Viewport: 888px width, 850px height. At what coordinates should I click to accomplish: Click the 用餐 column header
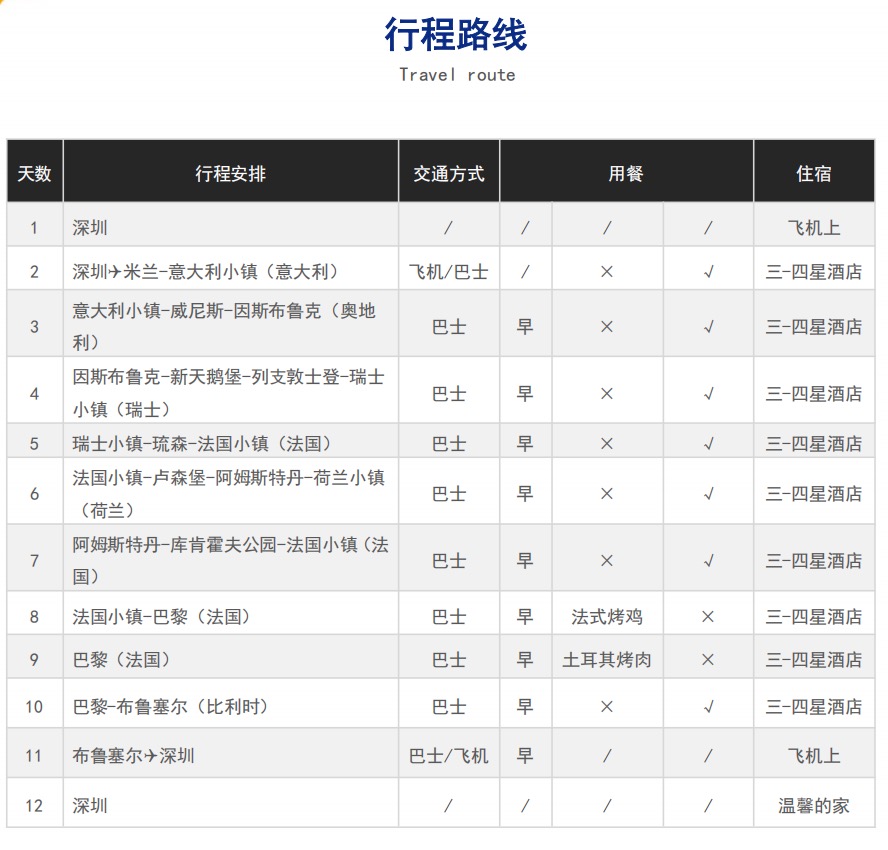coord(626,173)
